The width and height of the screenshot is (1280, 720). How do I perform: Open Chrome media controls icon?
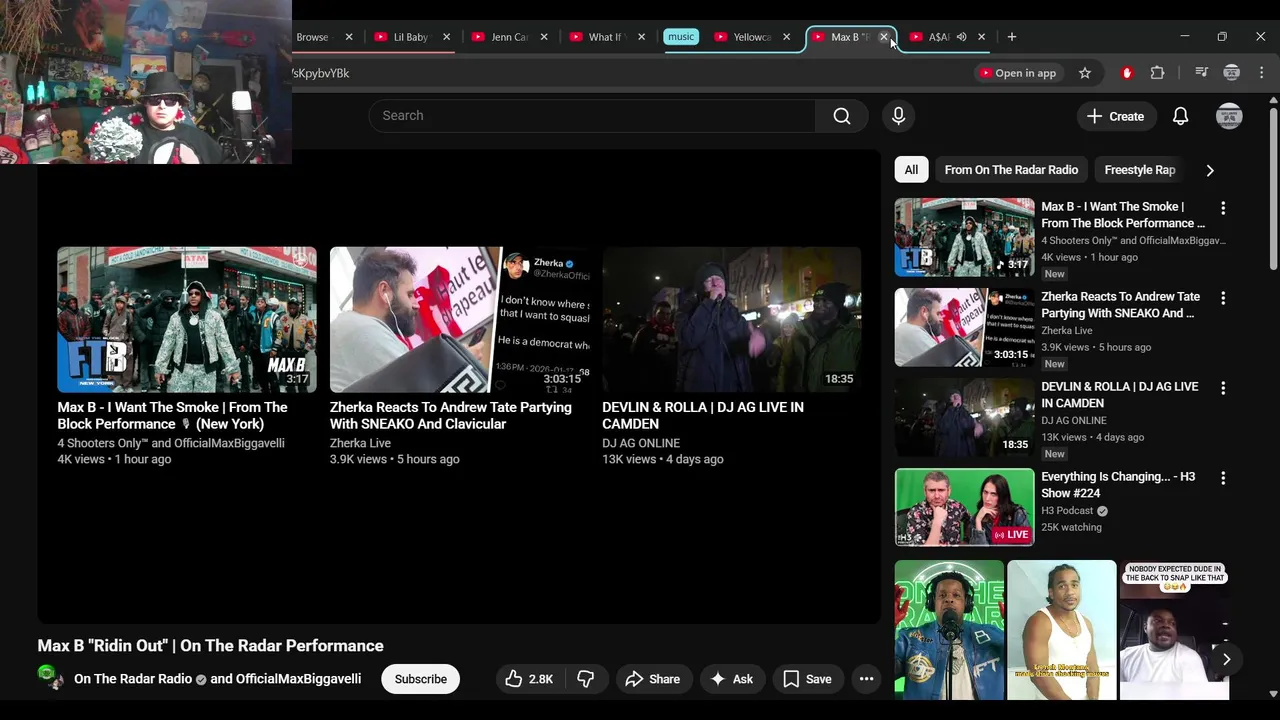pos(1201,73)
